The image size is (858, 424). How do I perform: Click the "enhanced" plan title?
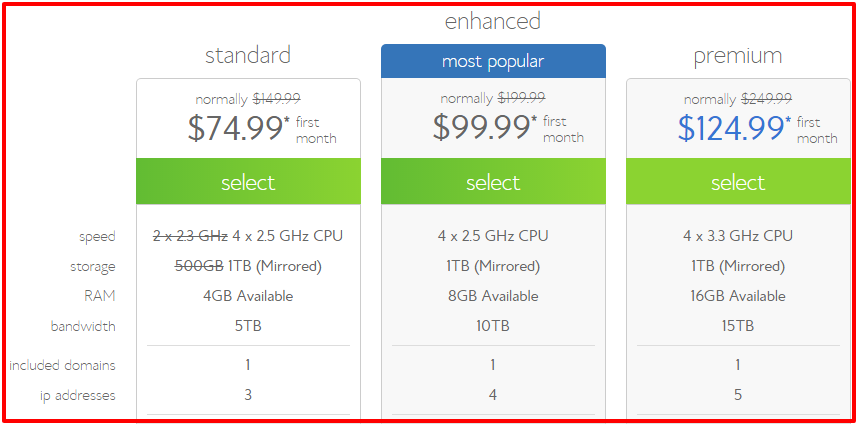493,20
